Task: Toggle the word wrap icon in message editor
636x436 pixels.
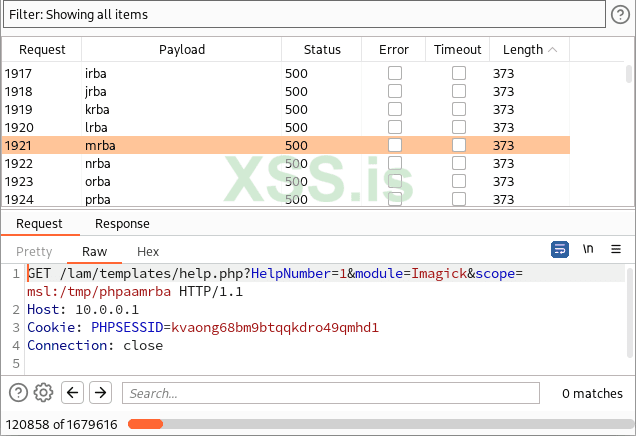Action: pyautogui.click(x=560, y=249)
